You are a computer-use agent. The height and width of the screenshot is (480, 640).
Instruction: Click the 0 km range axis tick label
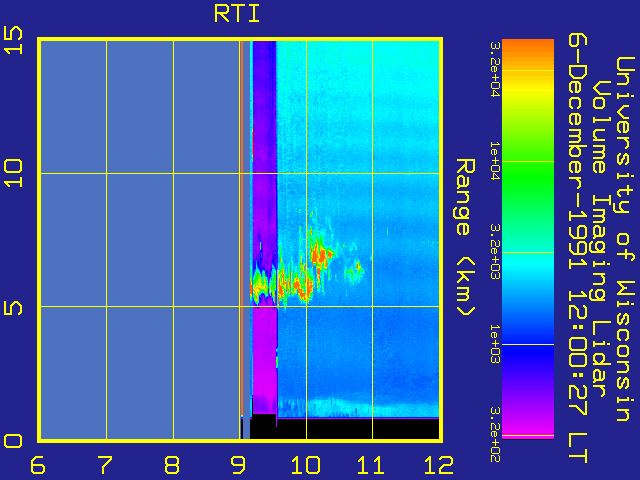(x=13, y=441)
